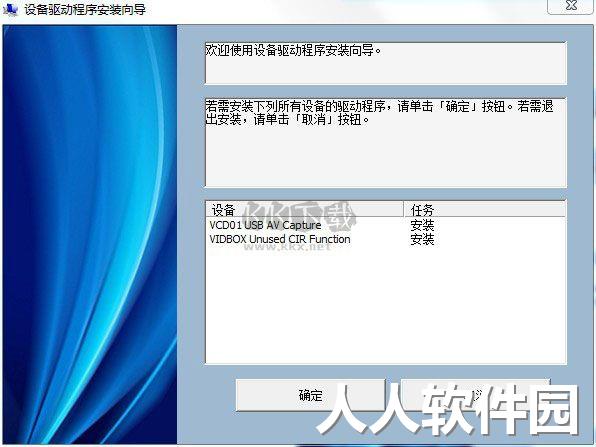Click 安装 task for VCD01 USB AV Capture
This screenshot has height=447, width=596.
click(x=422, y=225)
